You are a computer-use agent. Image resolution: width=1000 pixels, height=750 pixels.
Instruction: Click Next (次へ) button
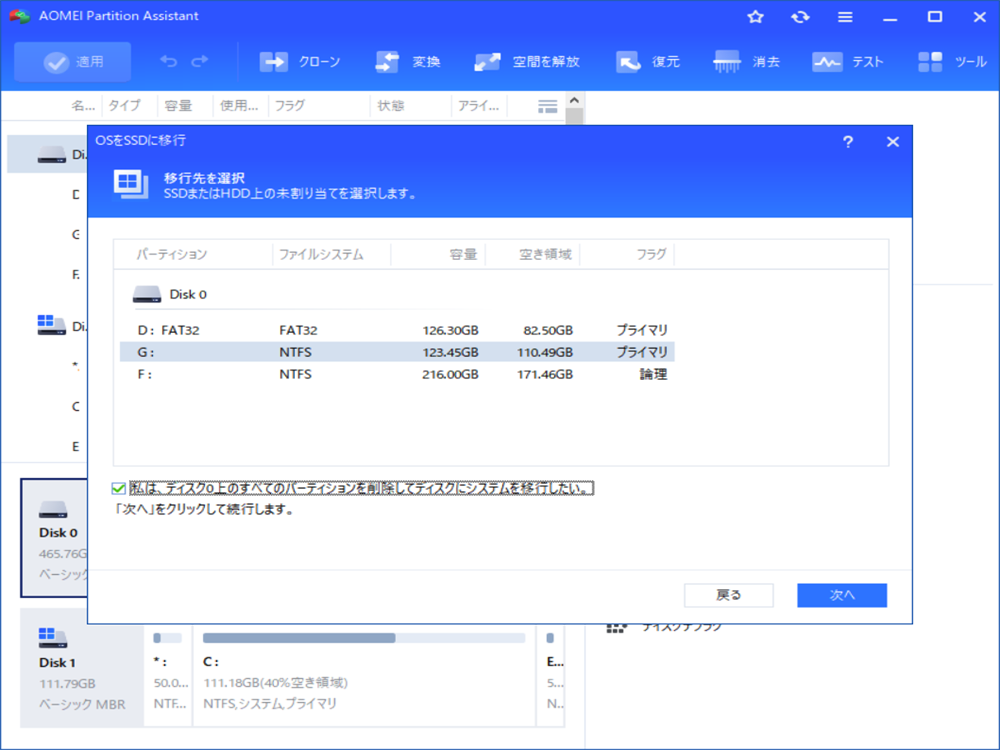tap(842, 595)
